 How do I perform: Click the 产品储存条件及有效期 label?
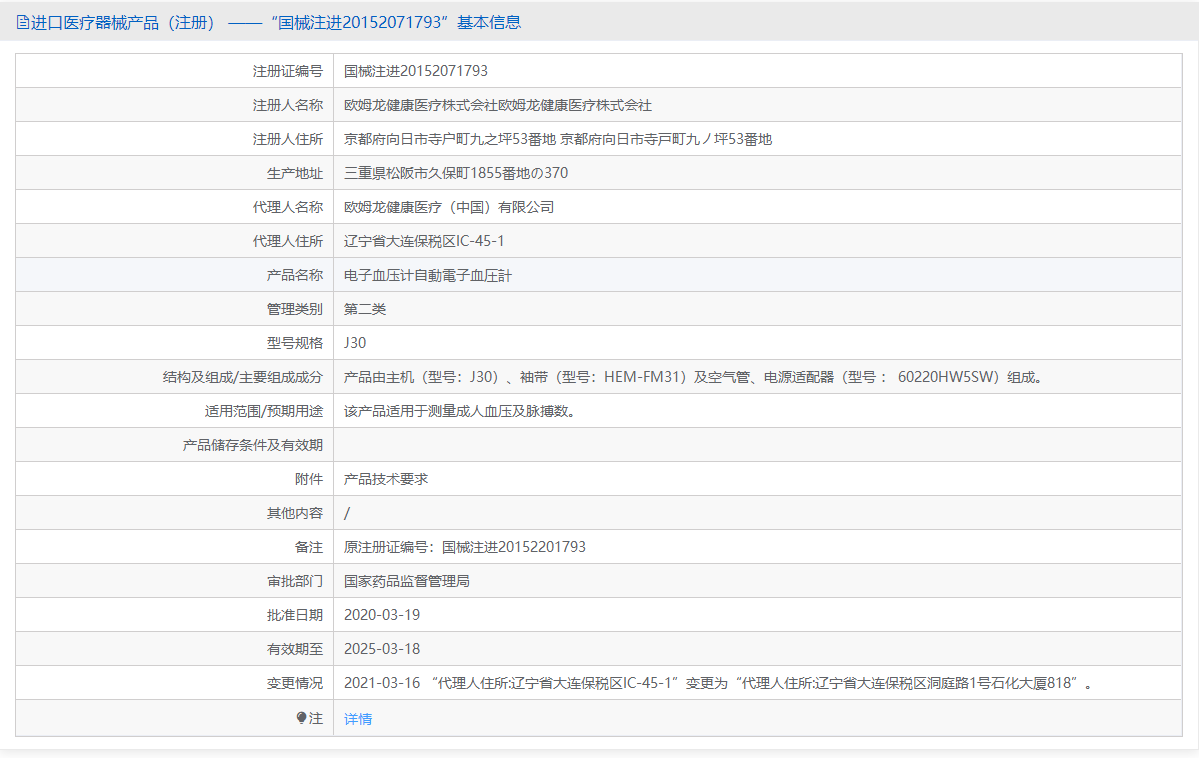[x=252, y=444]
